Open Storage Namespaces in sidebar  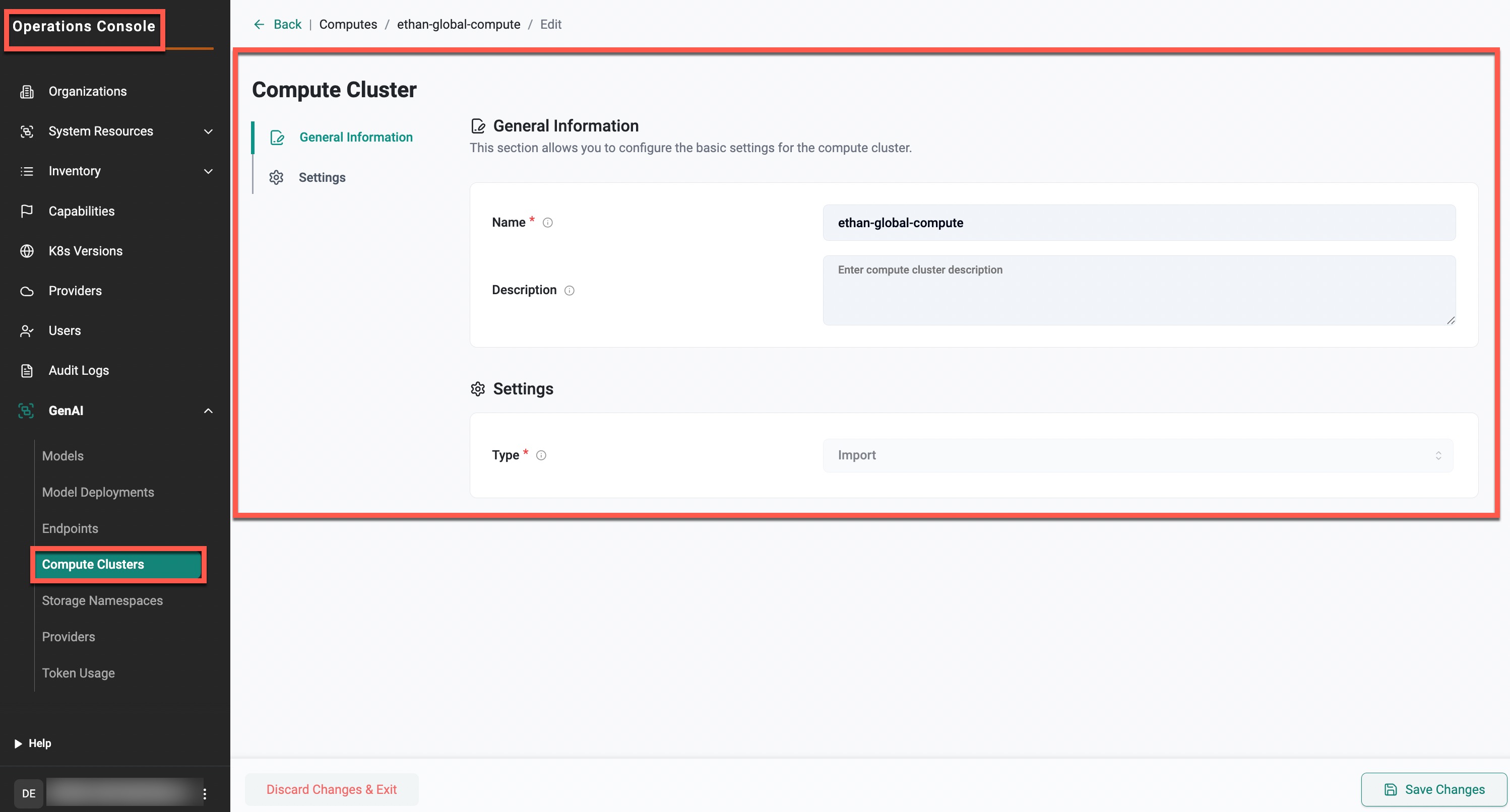coord(102,600)
